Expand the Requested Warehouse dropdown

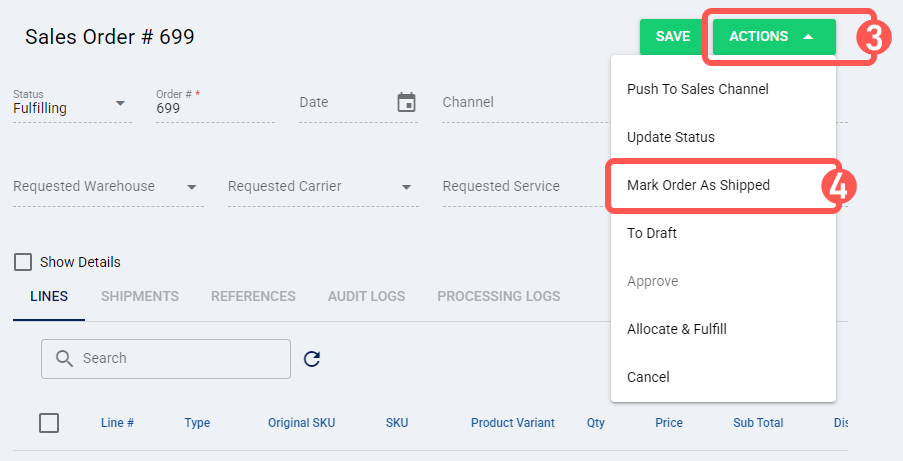pyautogui.click(x=108, y=187)
